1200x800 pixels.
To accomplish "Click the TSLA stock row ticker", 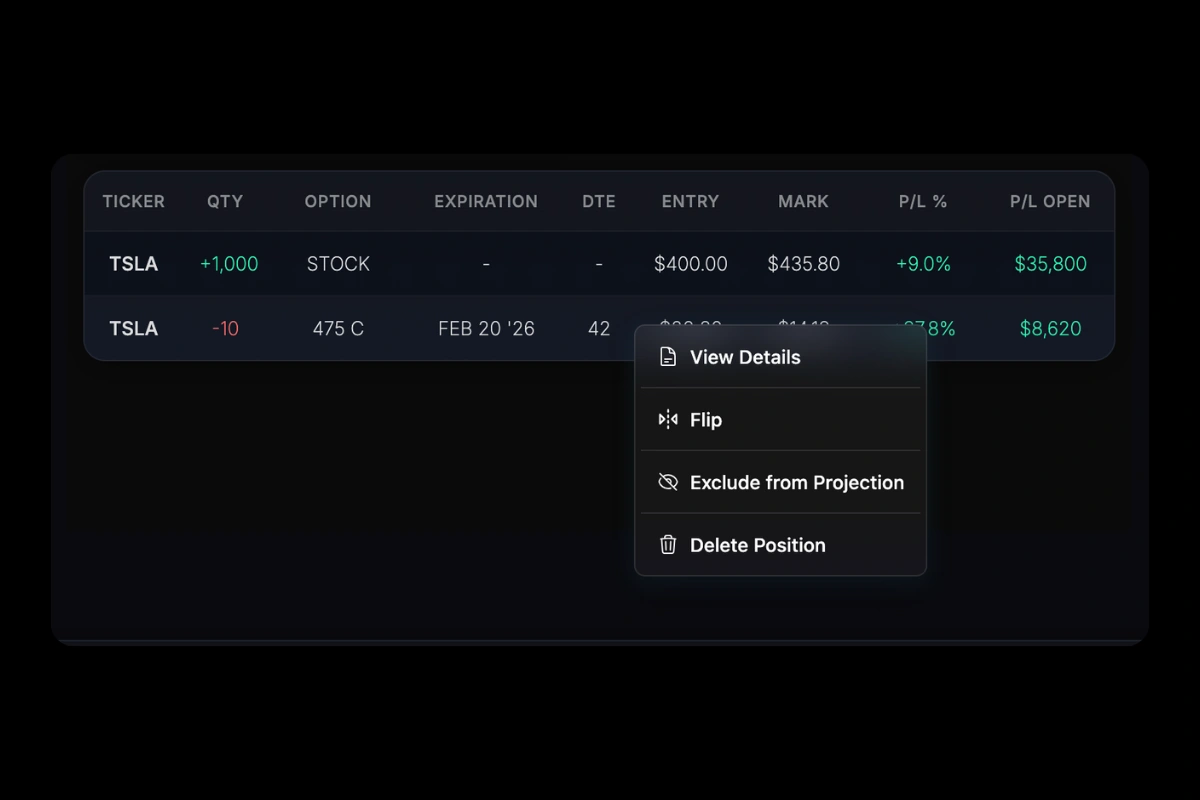I will pyautogui.click(x=133, y=264).
